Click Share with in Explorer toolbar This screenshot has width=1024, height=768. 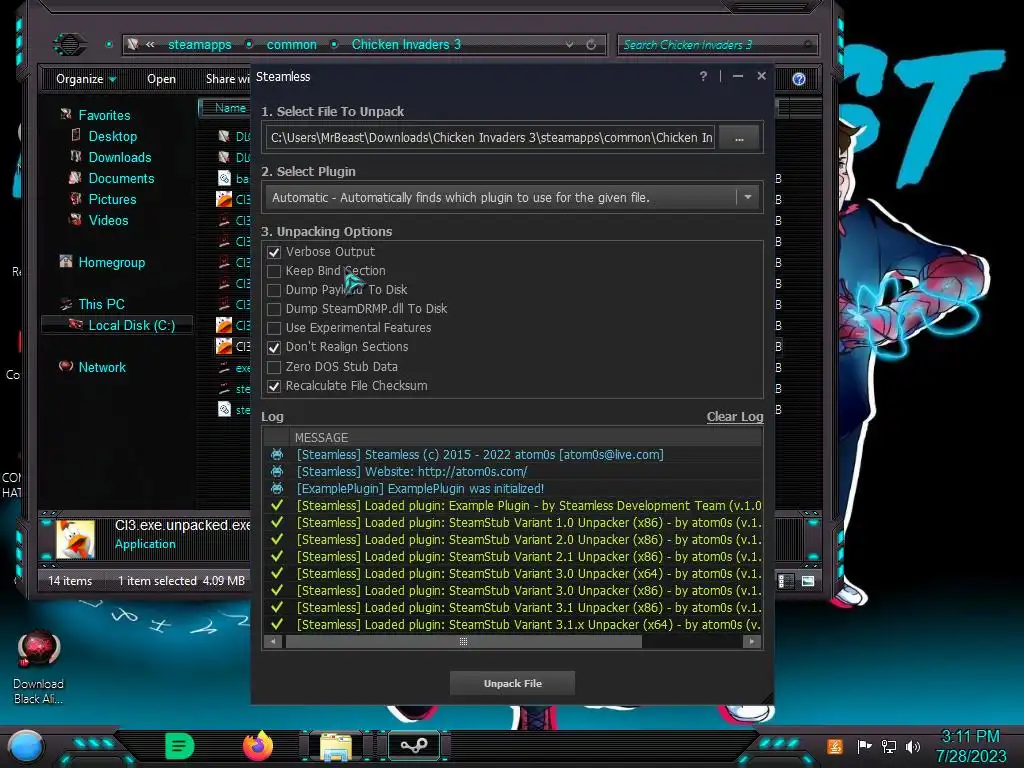228,79
